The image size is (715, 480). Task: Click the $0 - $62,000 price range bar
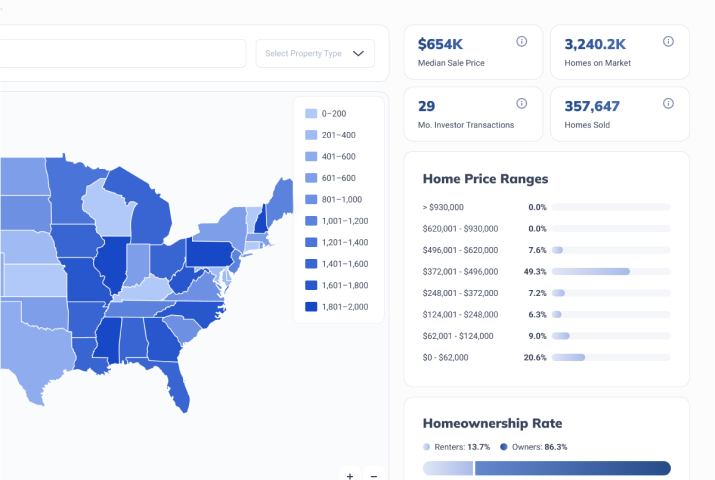(x=610, y=357)
